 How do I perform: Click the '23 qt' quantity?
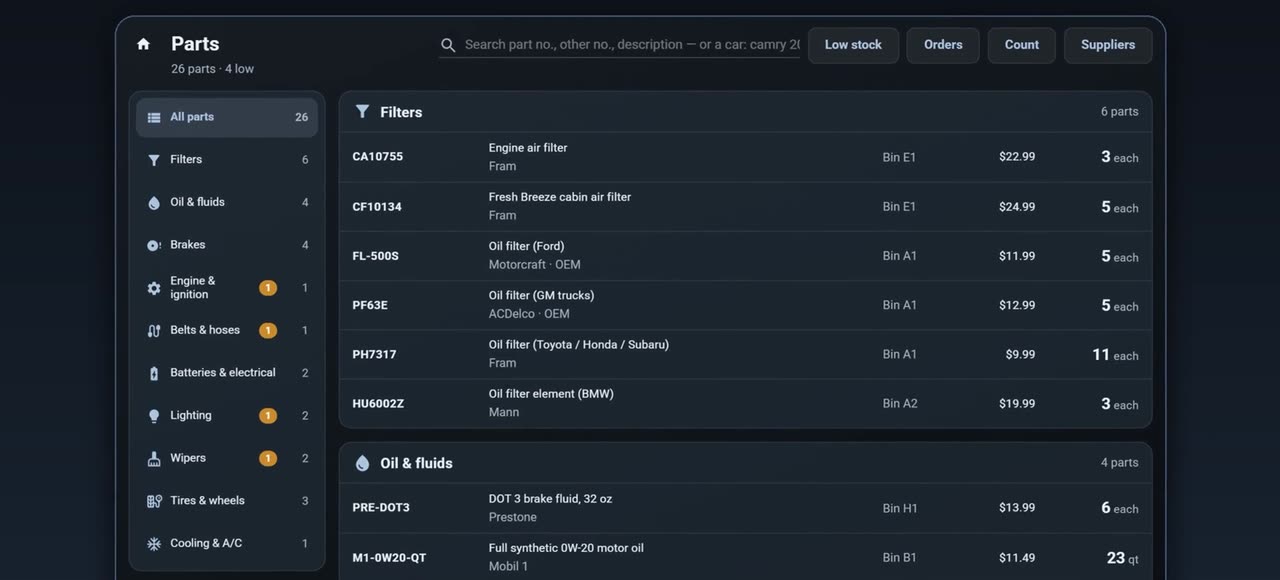[1122, 558]
